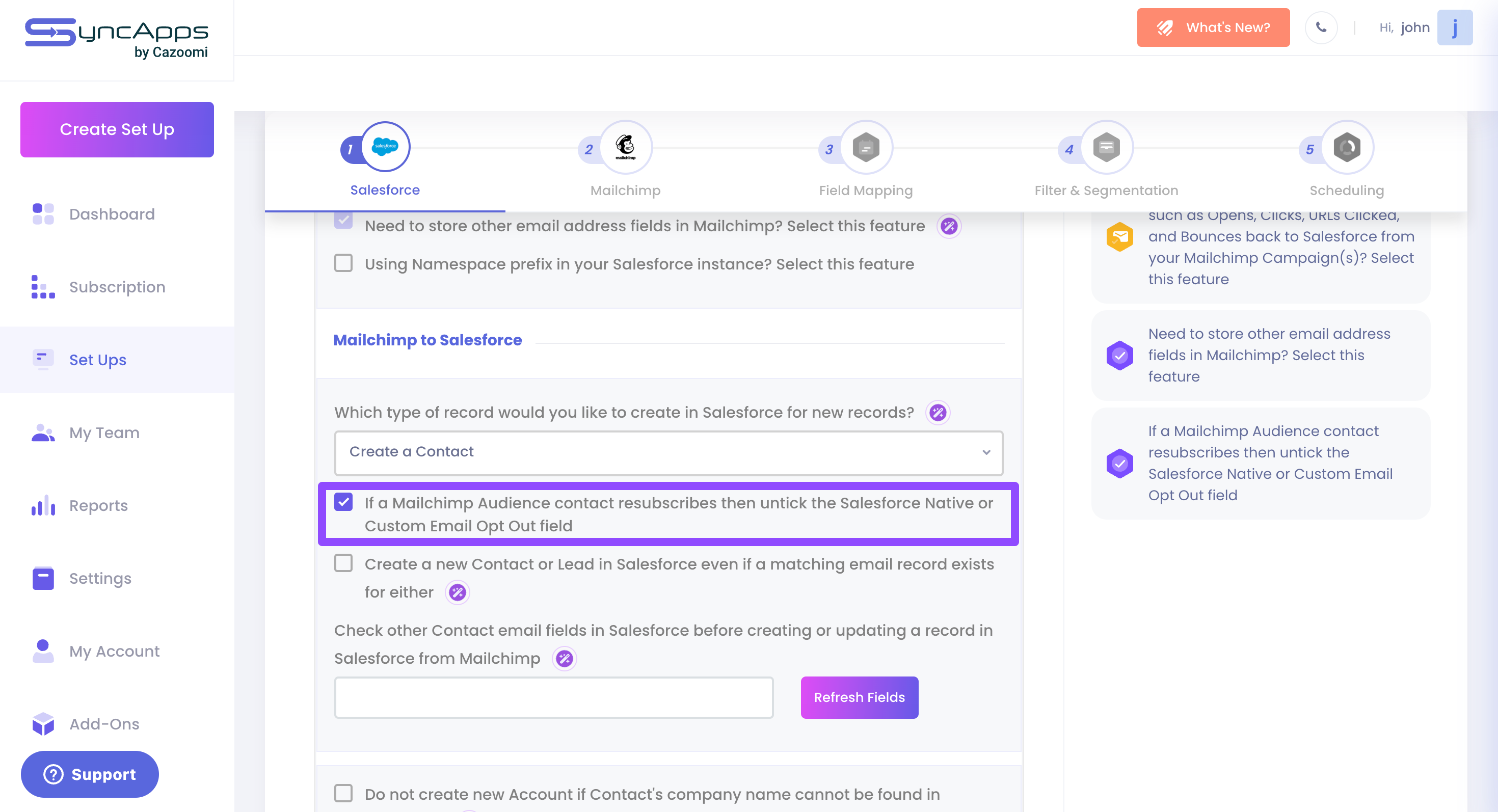
Task: Click the john username link
Action: coord(1414,28)
